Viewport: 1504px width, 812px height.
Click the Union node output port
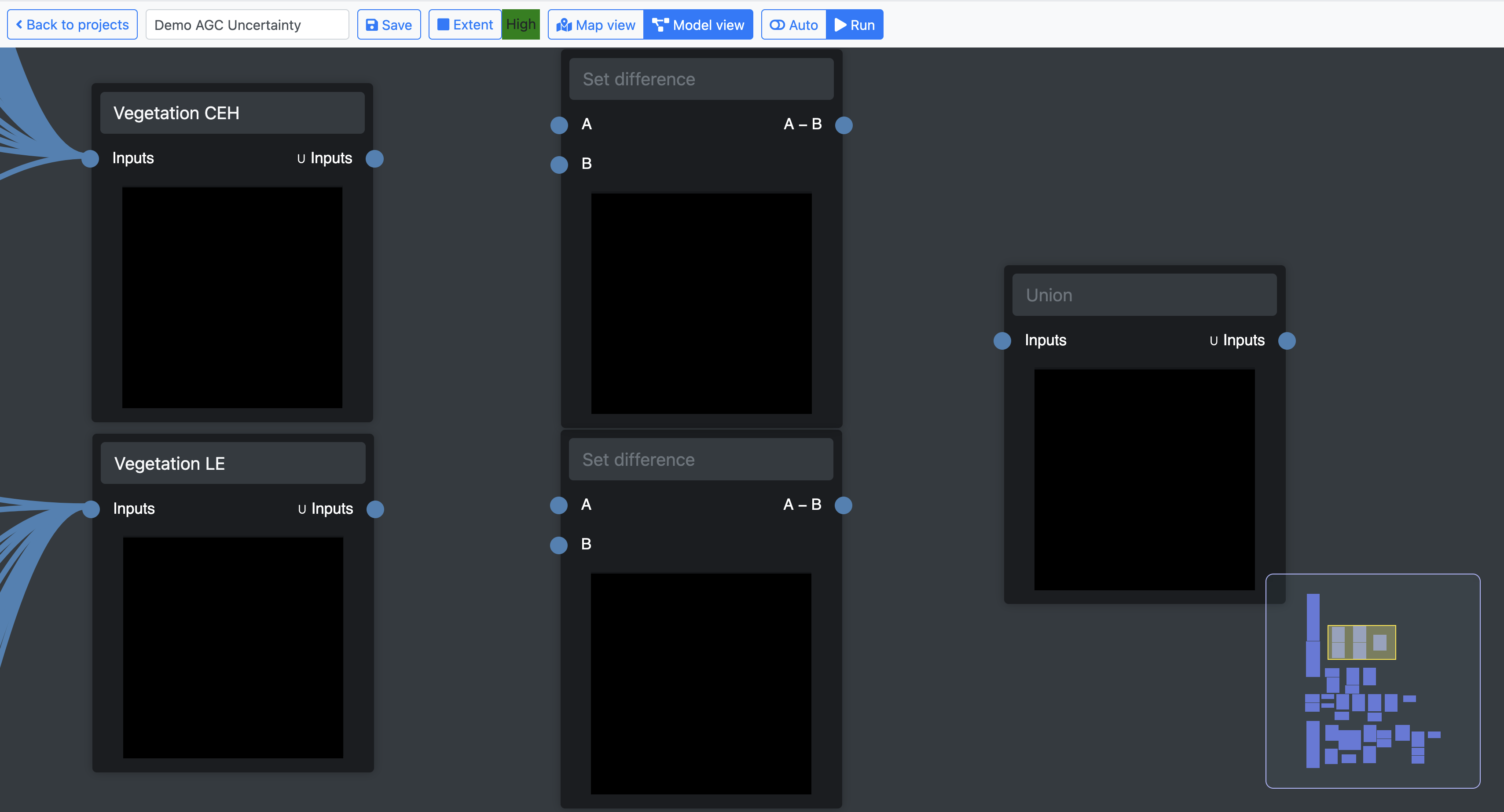1287,341
